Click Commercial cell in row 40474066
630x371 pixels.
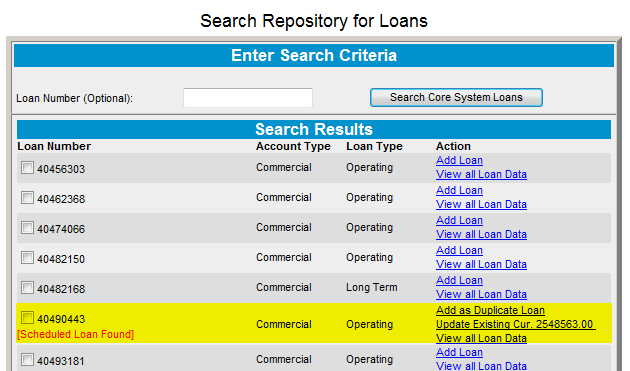pyautogui.click(x=284, y=228)
